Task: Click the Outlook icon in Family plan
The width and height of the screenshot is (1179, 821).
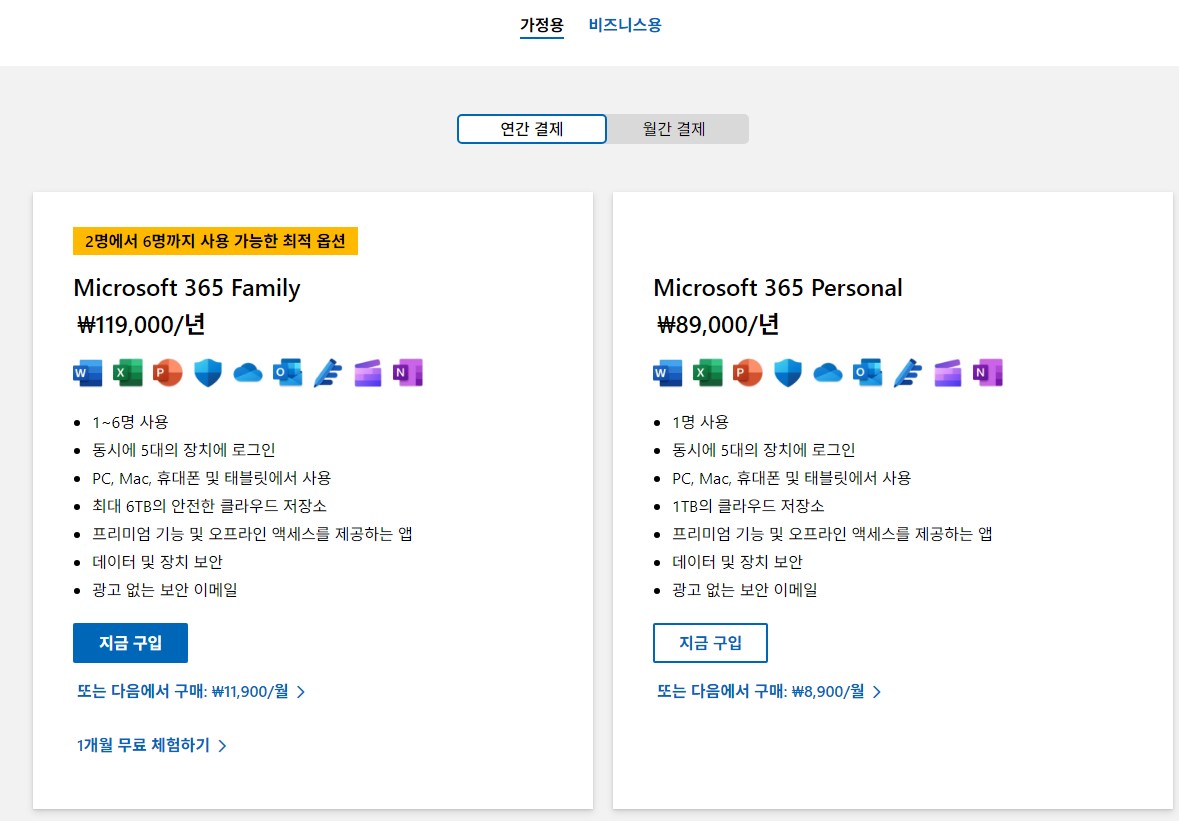Action: point(287,373)
